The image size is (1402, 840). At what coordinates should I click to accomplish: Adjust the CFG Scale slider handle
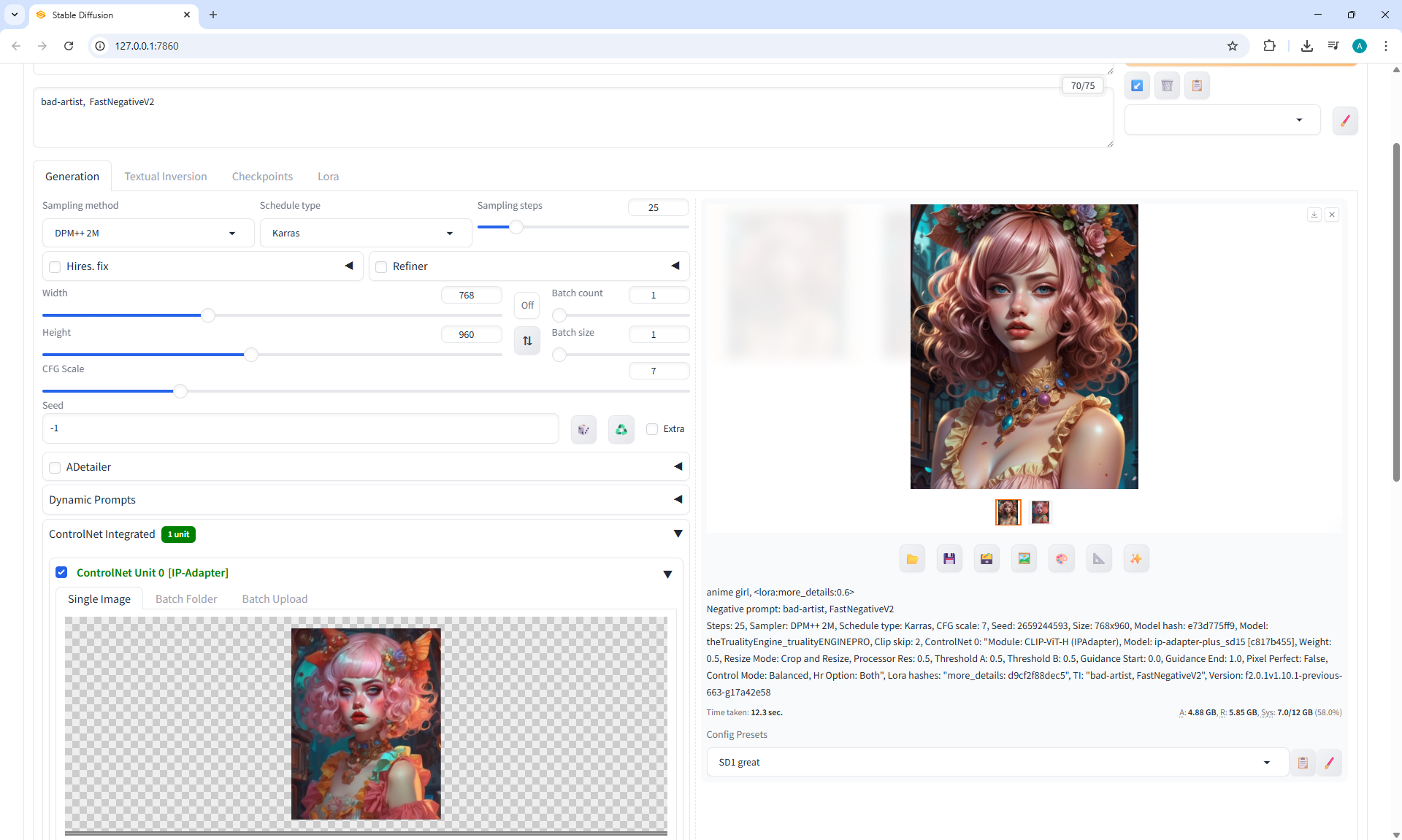pyautogui.click(x=180, y=391)
